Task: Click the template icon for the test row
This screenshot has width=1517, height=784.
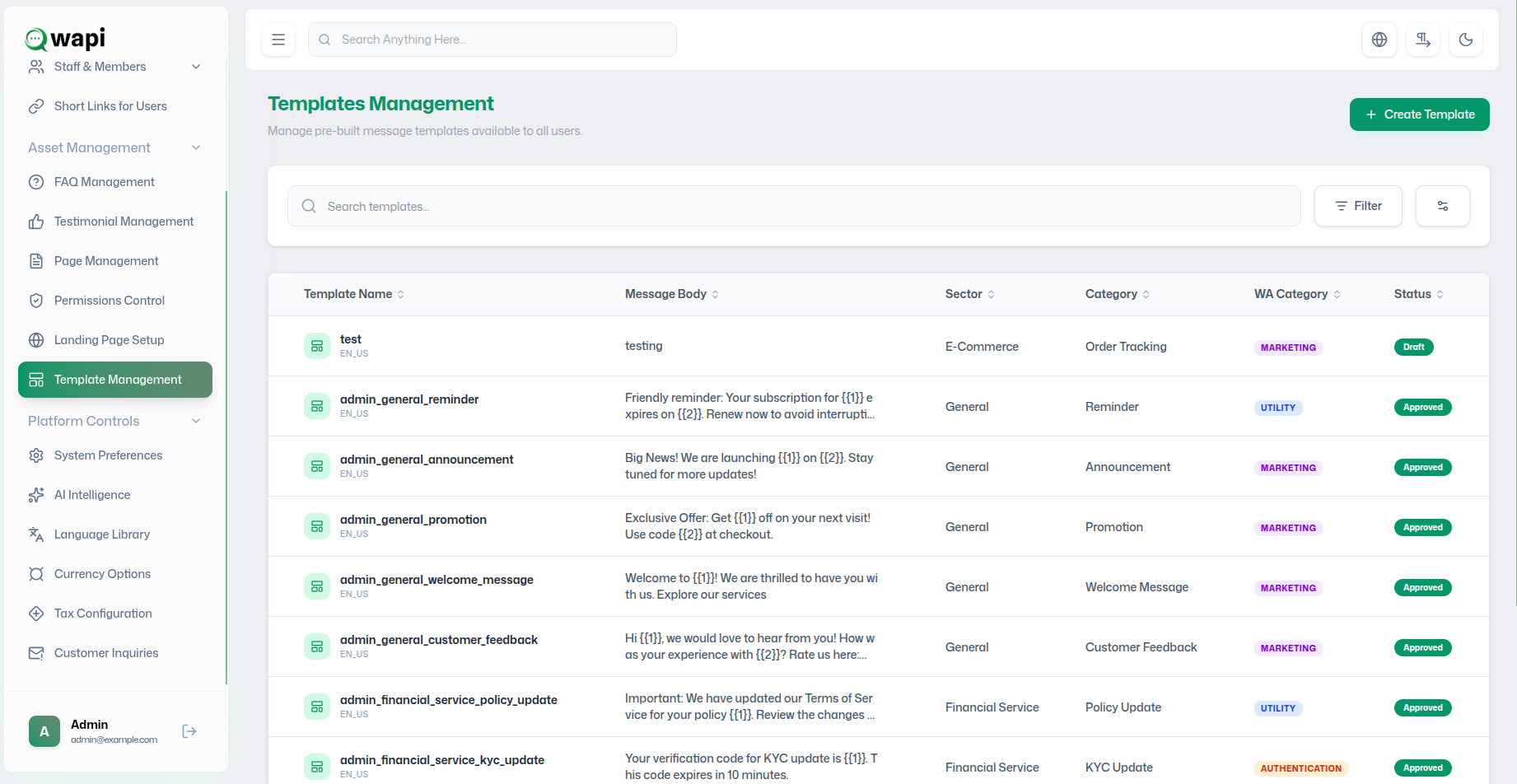Action: coord(317,346)
